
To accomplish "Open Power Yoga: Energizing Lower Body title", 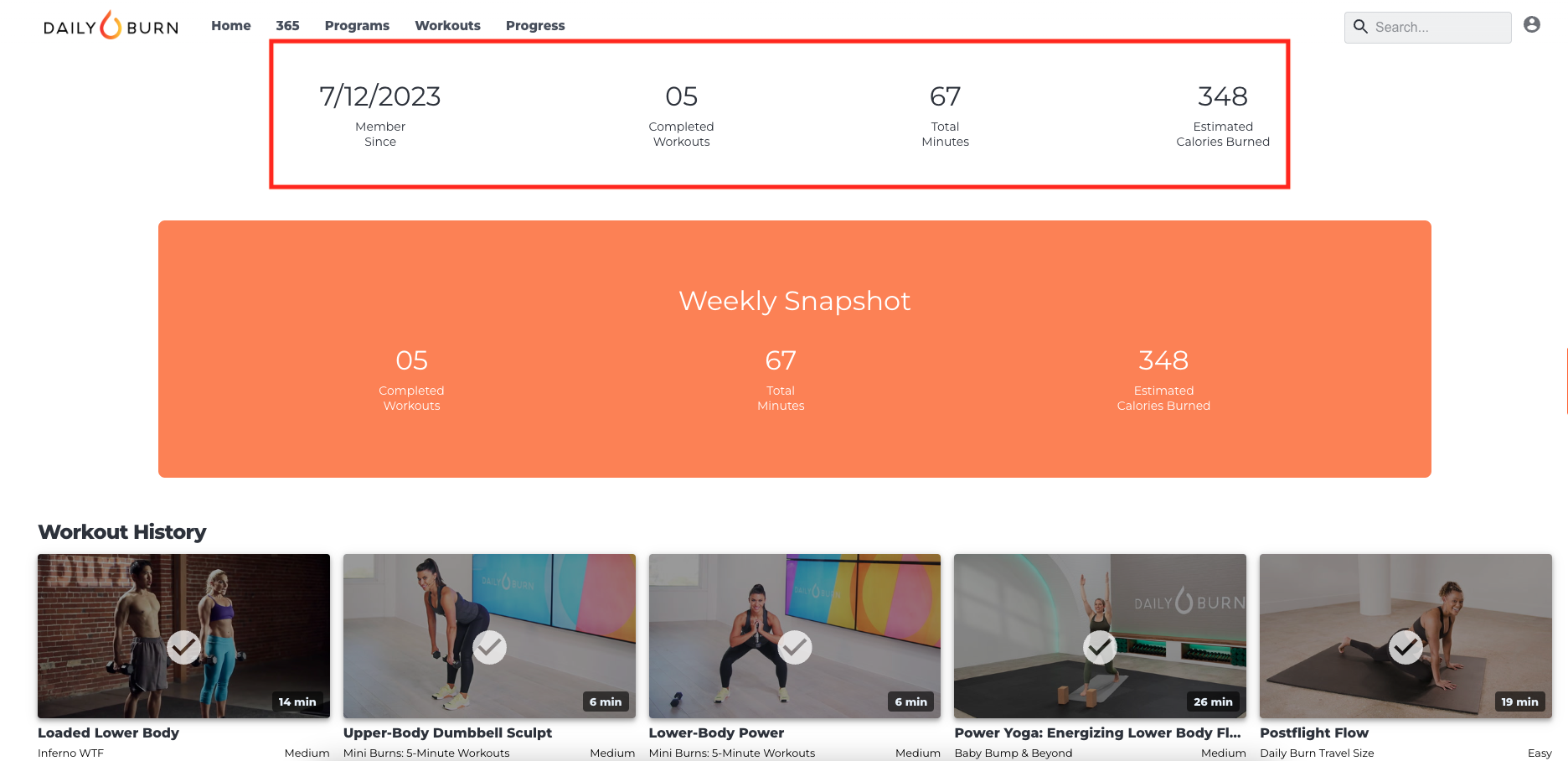I will coord(1097,733).
